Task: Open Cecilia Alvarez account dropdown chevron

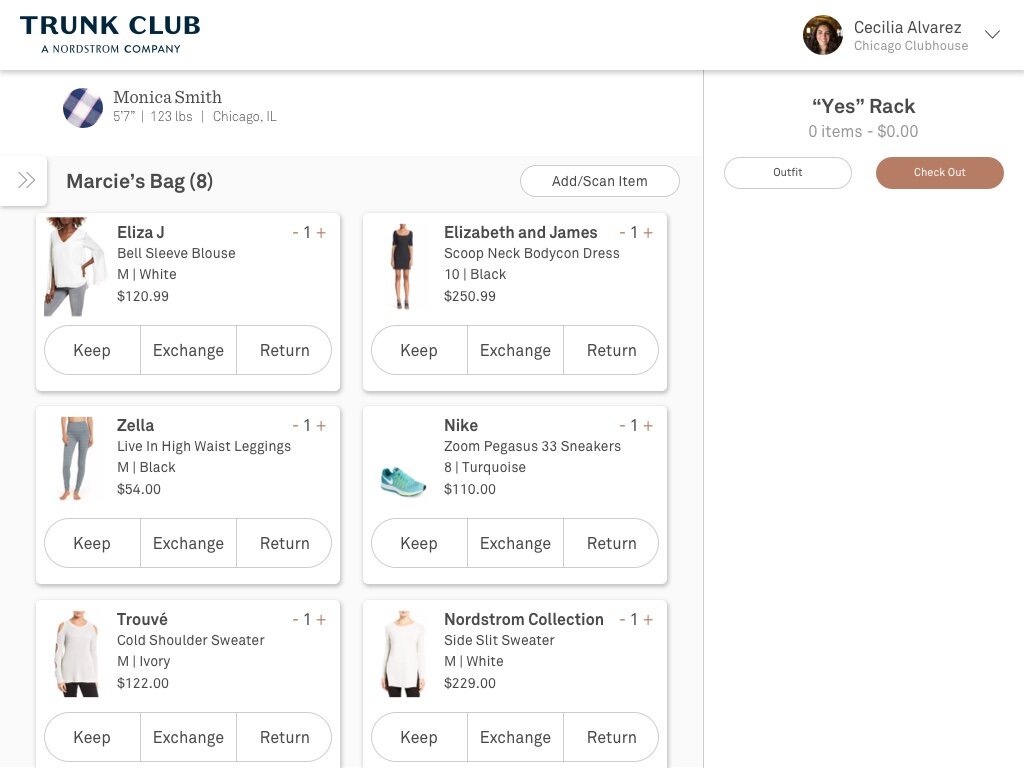Action: tap(992, 35)
